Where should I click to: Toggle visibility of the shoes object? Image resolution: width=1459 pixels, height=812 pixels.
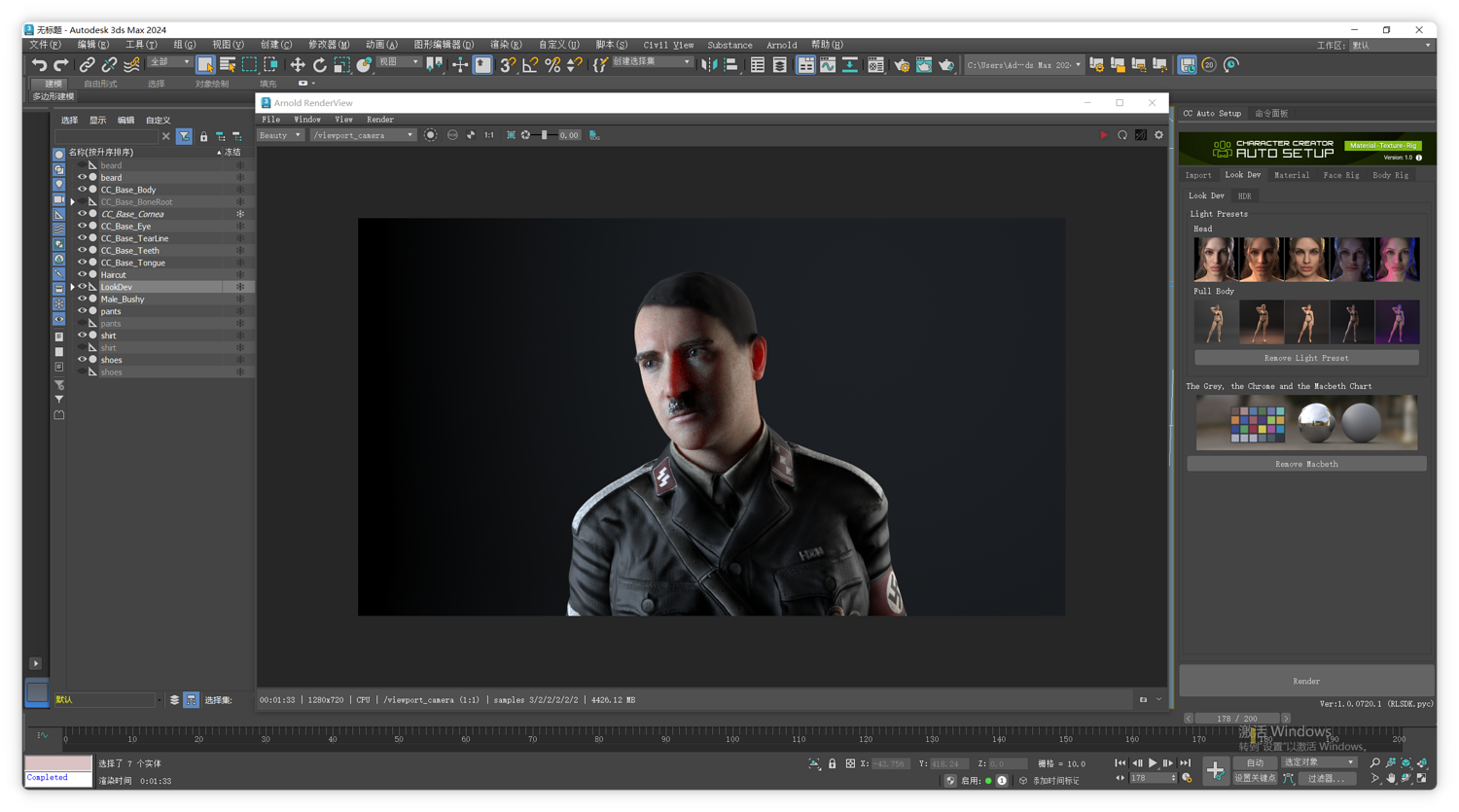(82, 360)
